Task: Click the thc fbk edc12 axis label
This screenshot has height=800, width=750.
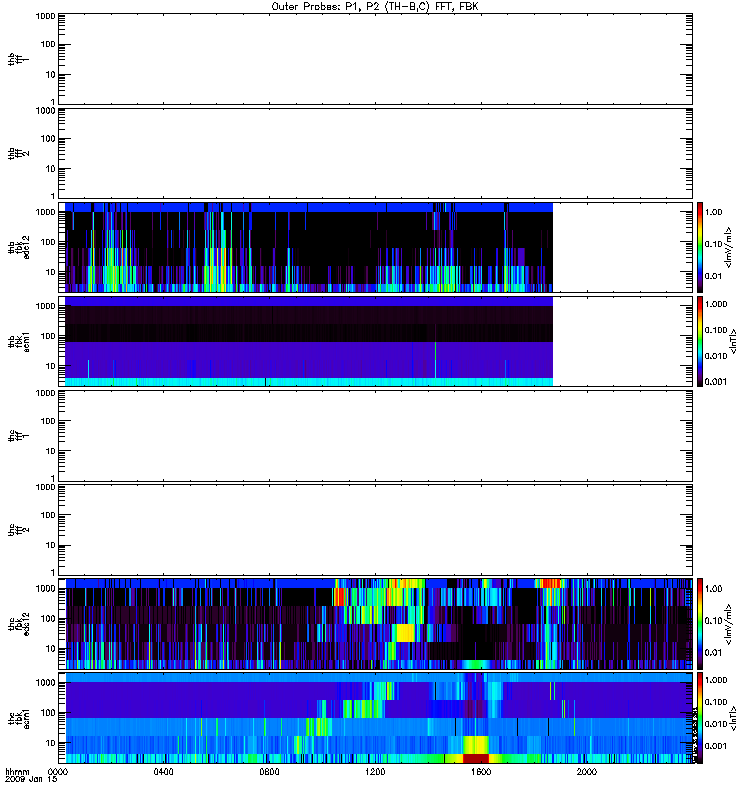Action: point(18,624)
